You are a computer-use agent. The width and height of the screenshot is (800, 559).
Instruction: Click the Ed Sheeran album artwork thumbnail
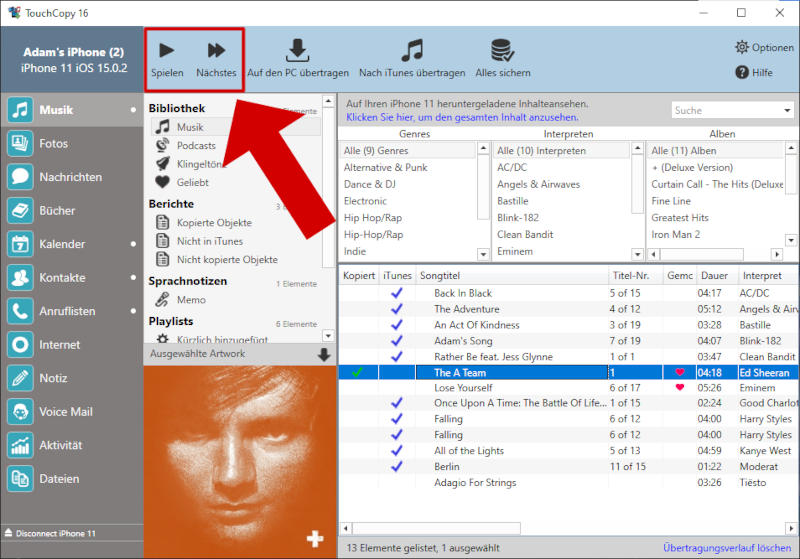240,462
